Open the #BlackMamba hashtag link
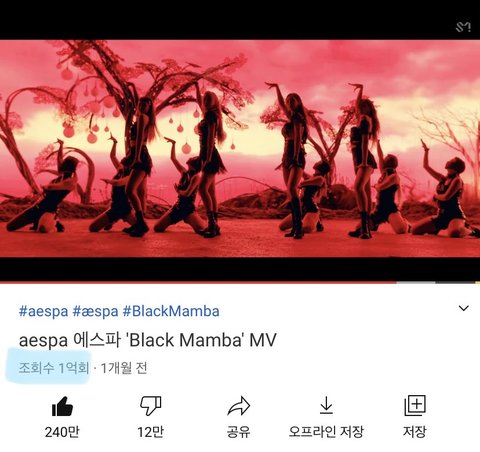The height and width of the screenshot is (452, 480). point(171,311)
